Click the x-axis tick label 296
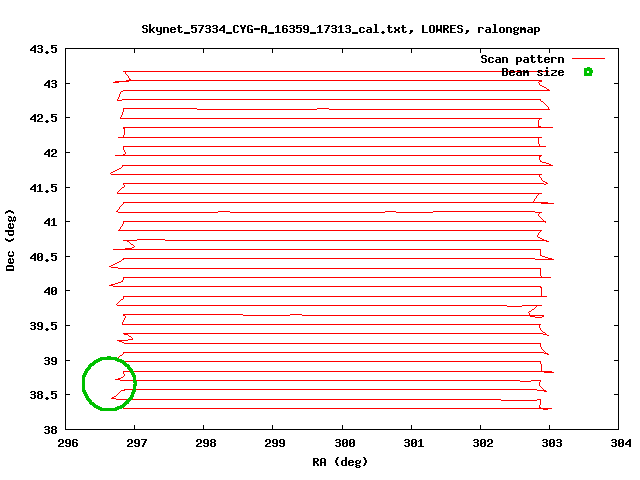The image size is (640, 480). coord(68,443)
